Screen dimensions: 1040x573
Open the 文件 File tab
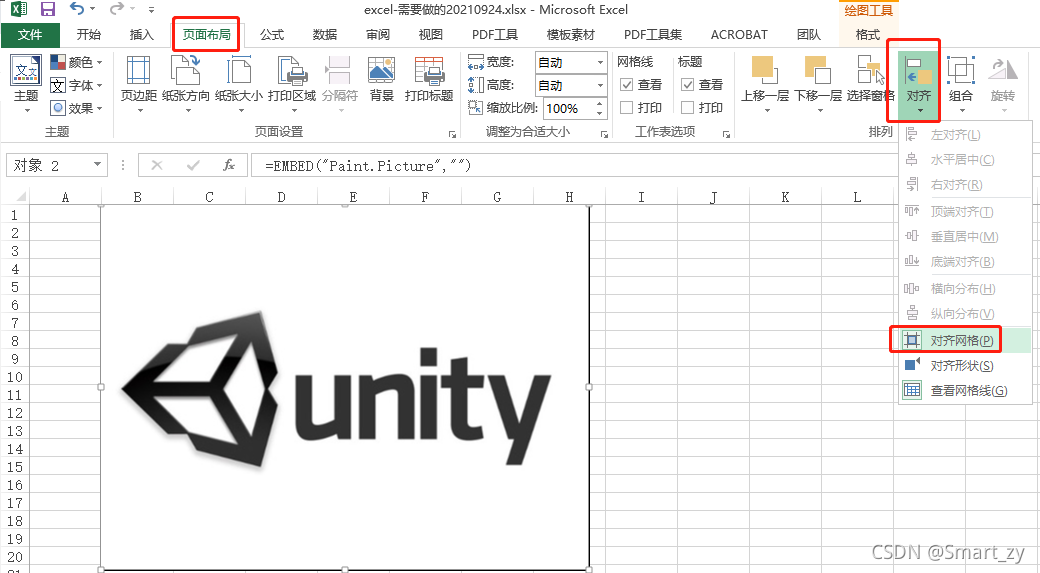point(30,34)
